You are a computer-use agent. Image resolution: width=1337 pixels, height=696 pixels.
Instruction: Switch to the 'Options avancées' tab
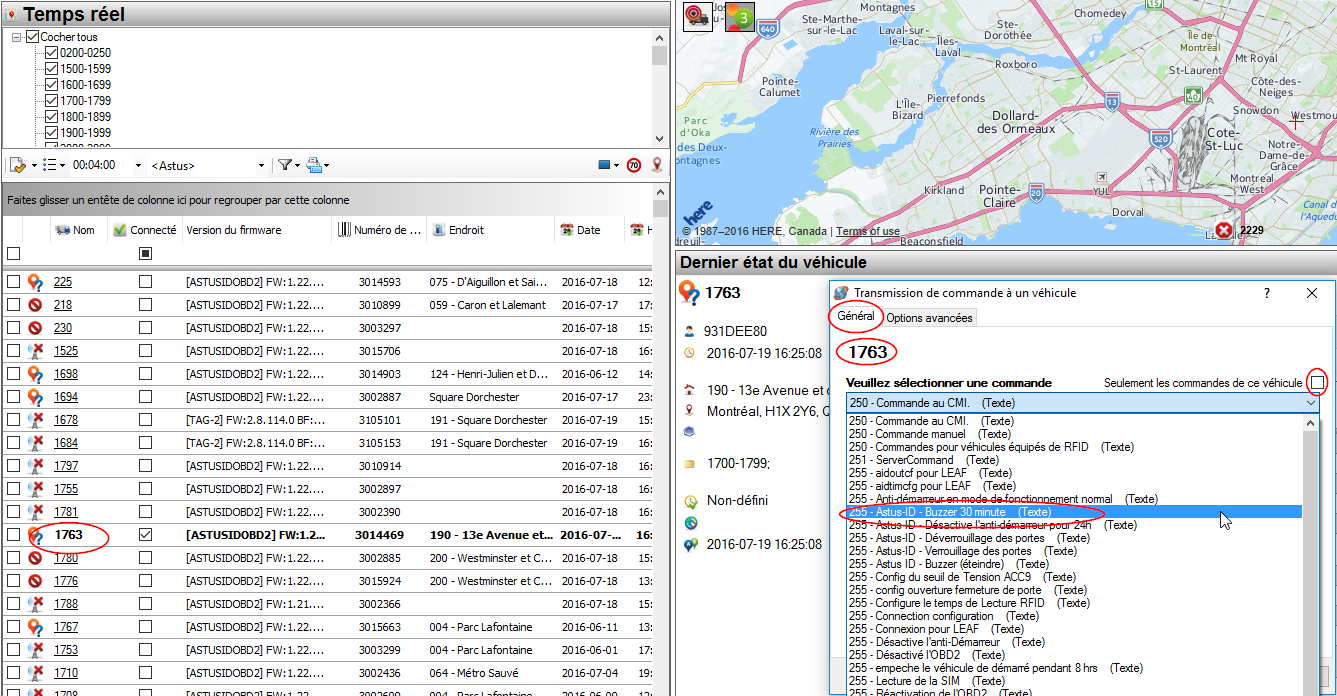(x=929, y=318)
